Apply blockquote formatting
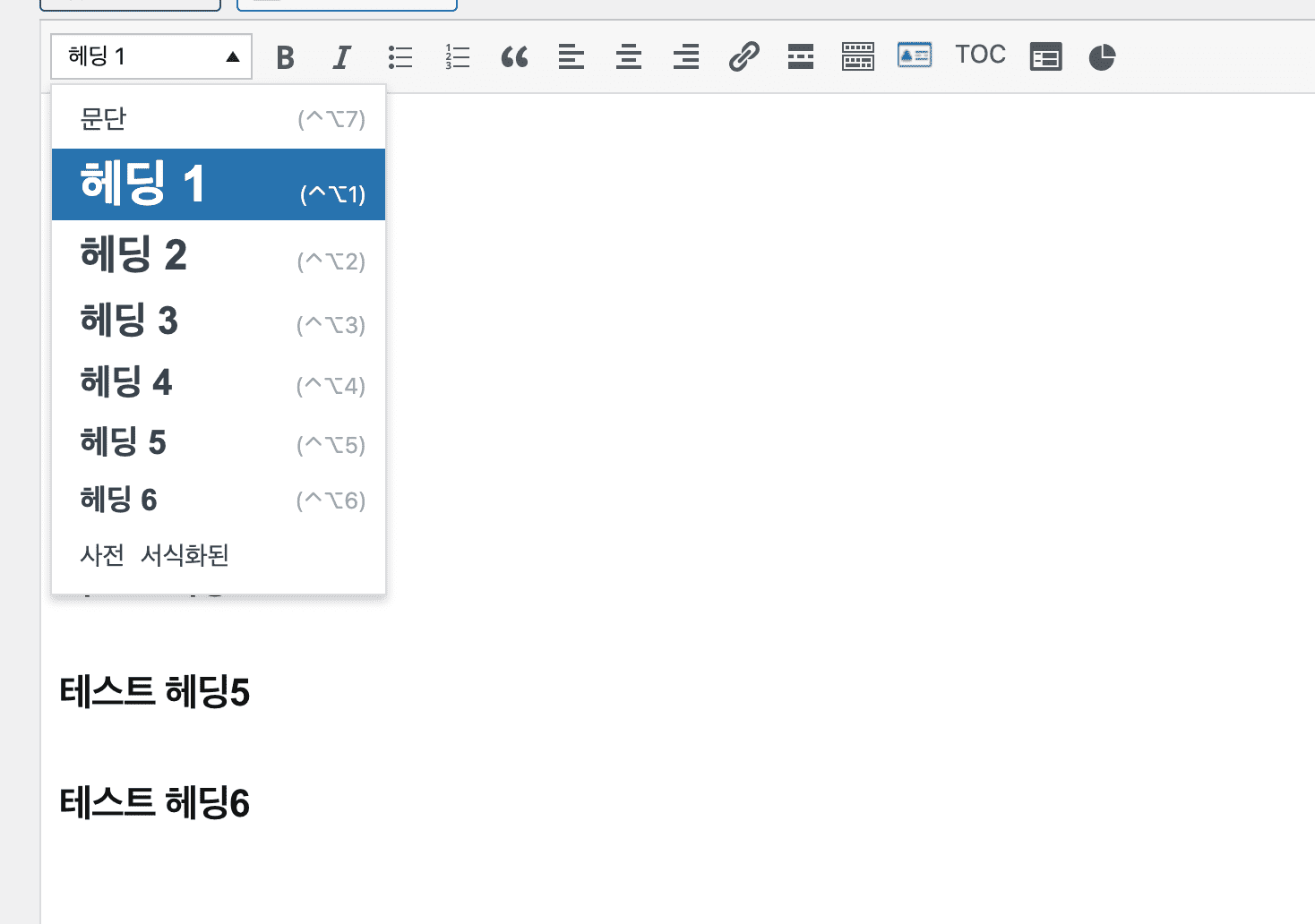Screen dimensions: 1315x924 pyautogui.click(x=514, y=57)
